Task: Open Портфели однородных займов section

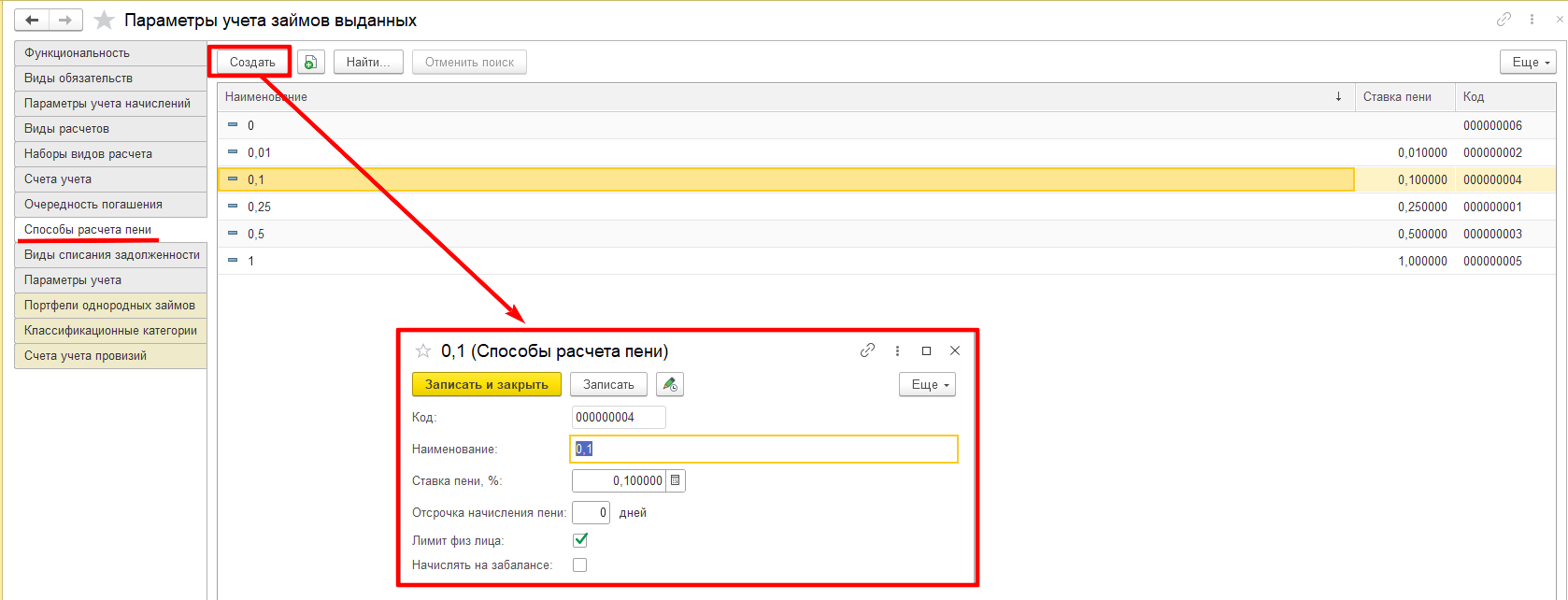Action: (x=110, y=306)
